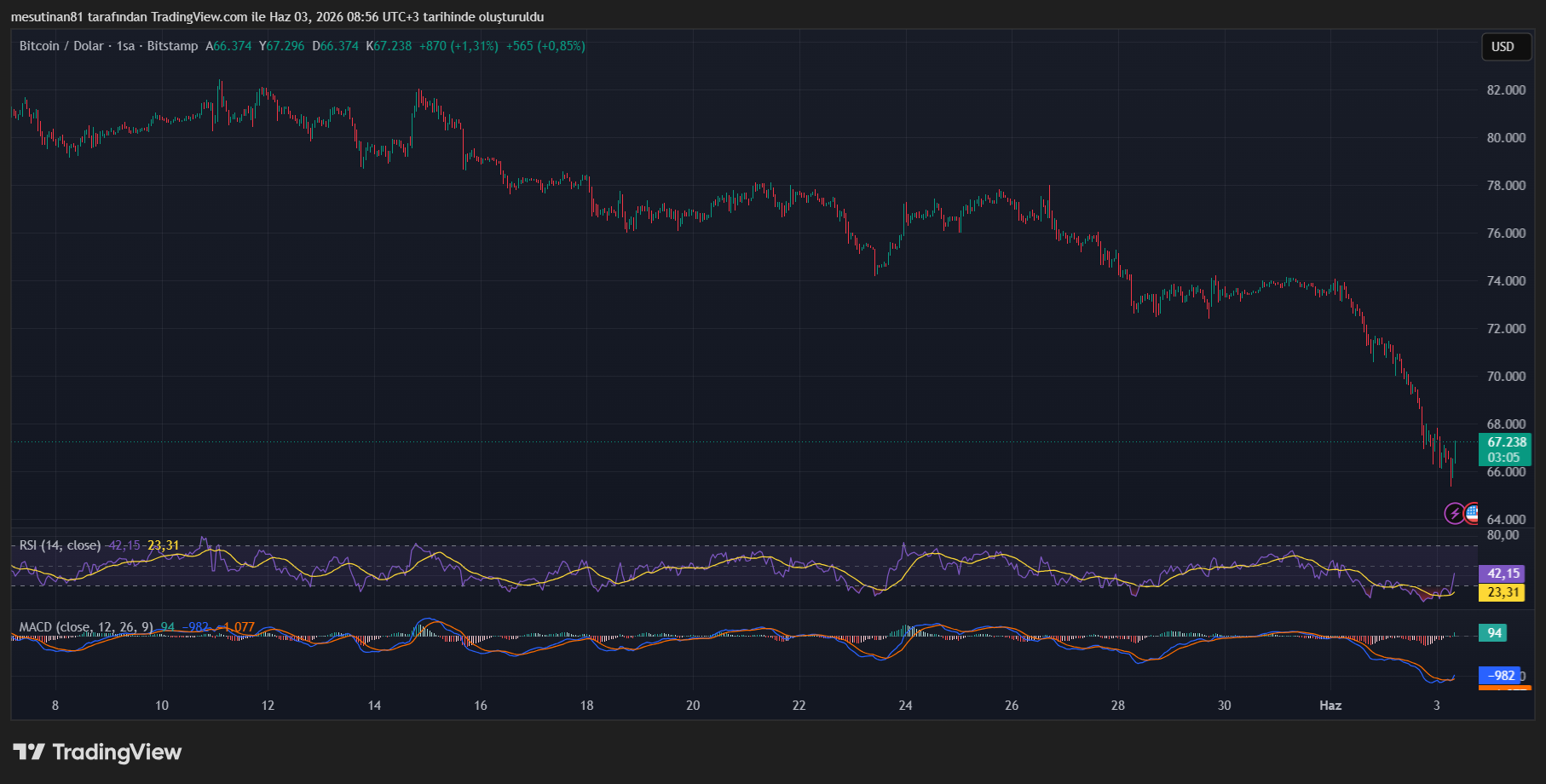This screenshot has width=1546, height=784.
Task: Click the blue −982 MACD scale tag
Action: [1500, 676]
